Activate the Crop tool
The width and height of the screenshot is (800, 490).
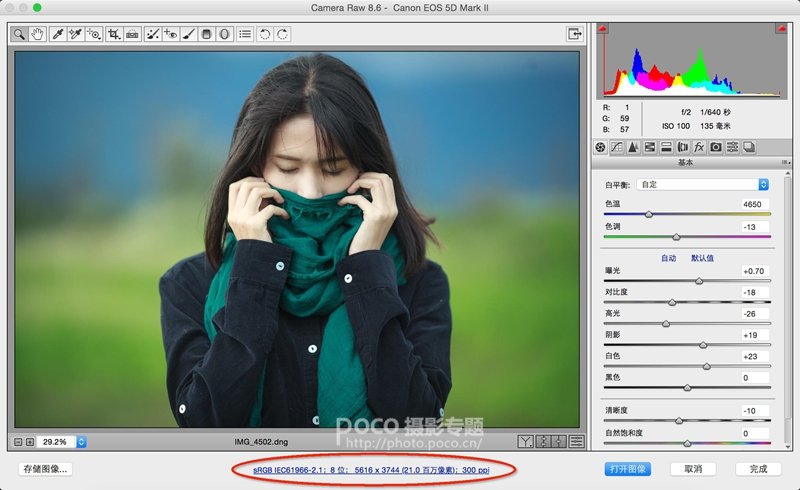tap(113, 34)
